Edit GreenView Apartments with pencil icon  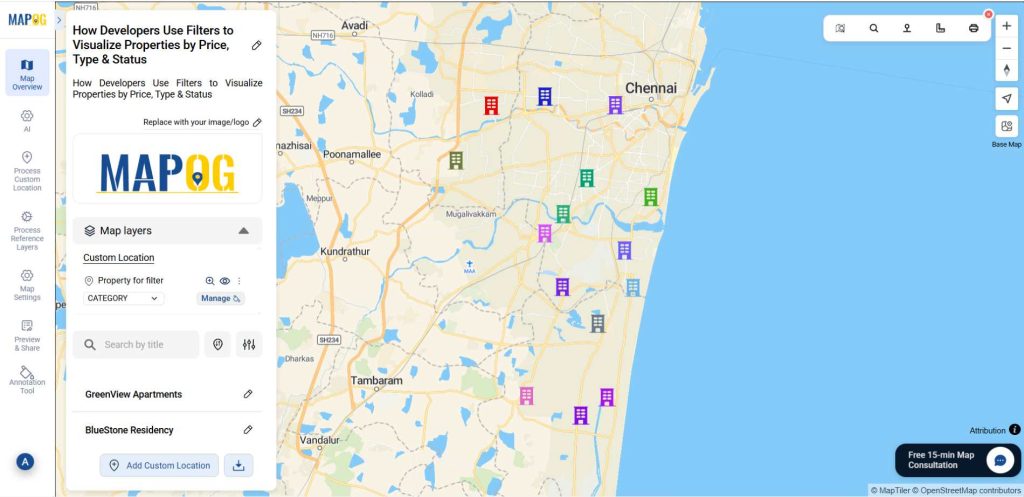(248, 394)
